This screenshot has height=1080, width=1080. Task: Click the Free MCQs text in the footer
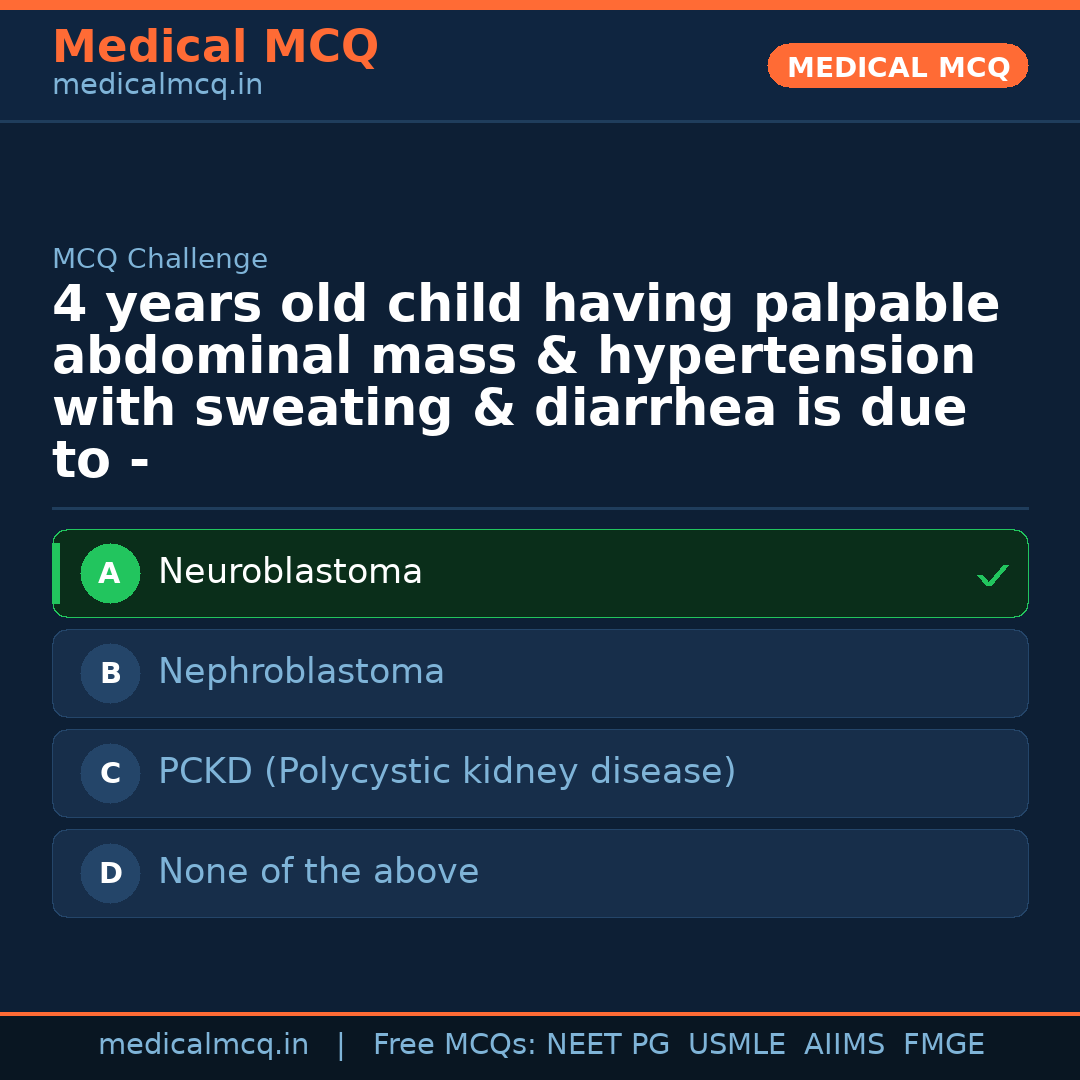454,1045
